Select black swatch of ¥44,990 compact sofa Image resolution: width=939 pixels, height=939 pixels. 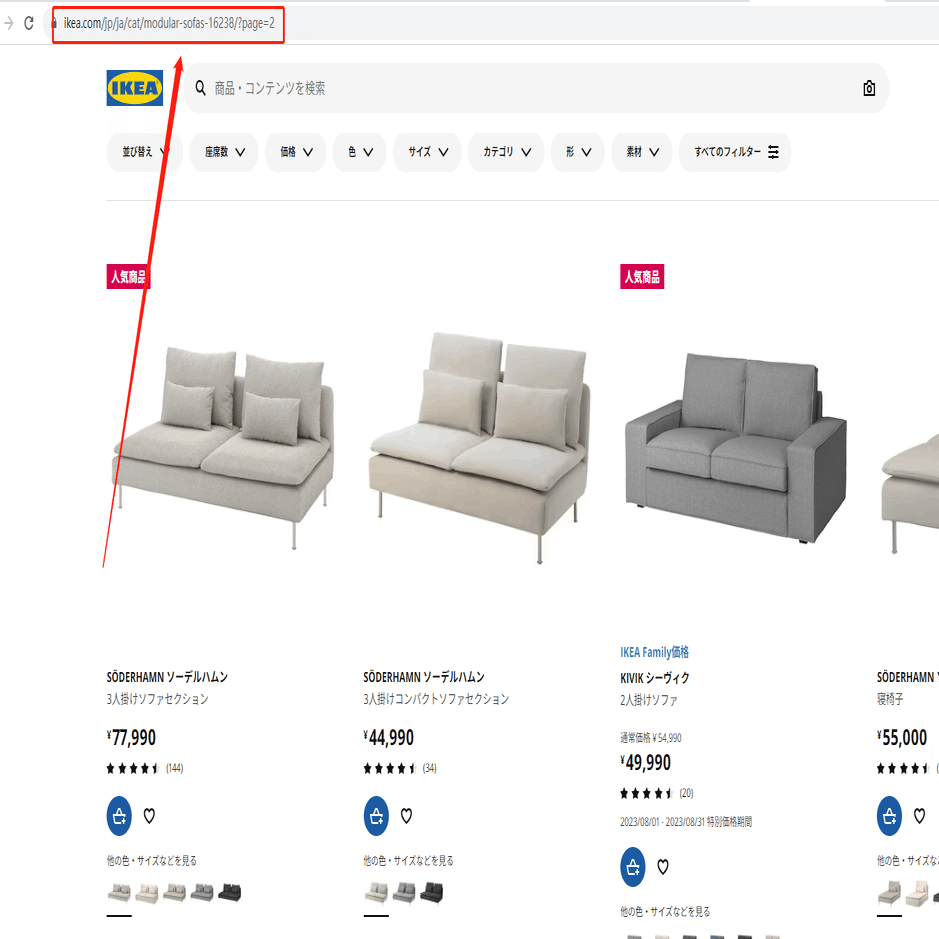coord(431,892)
